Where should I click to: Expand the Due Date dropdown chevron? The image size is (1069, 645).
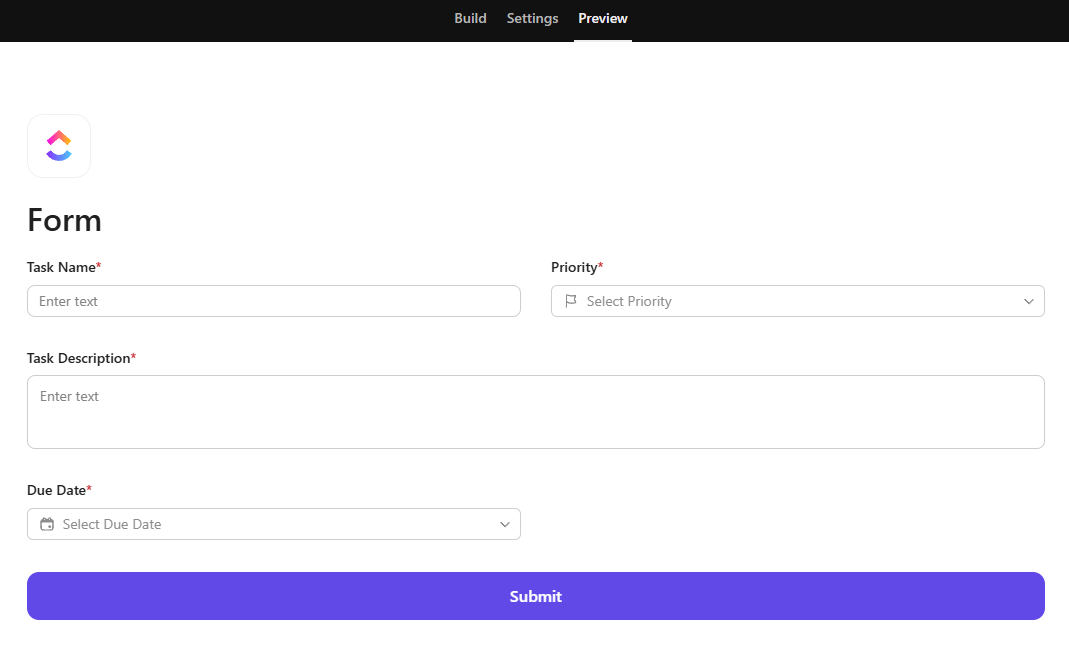[505, 524]
